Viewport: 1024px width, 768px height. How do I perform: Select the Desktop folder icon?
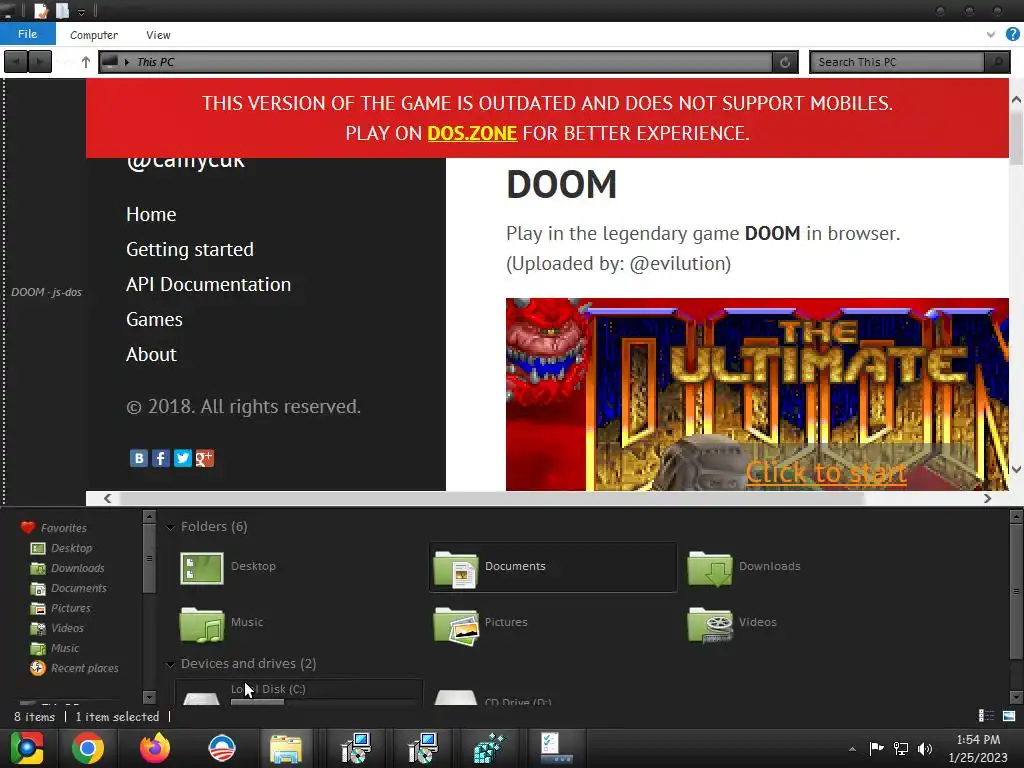(202, 568)
